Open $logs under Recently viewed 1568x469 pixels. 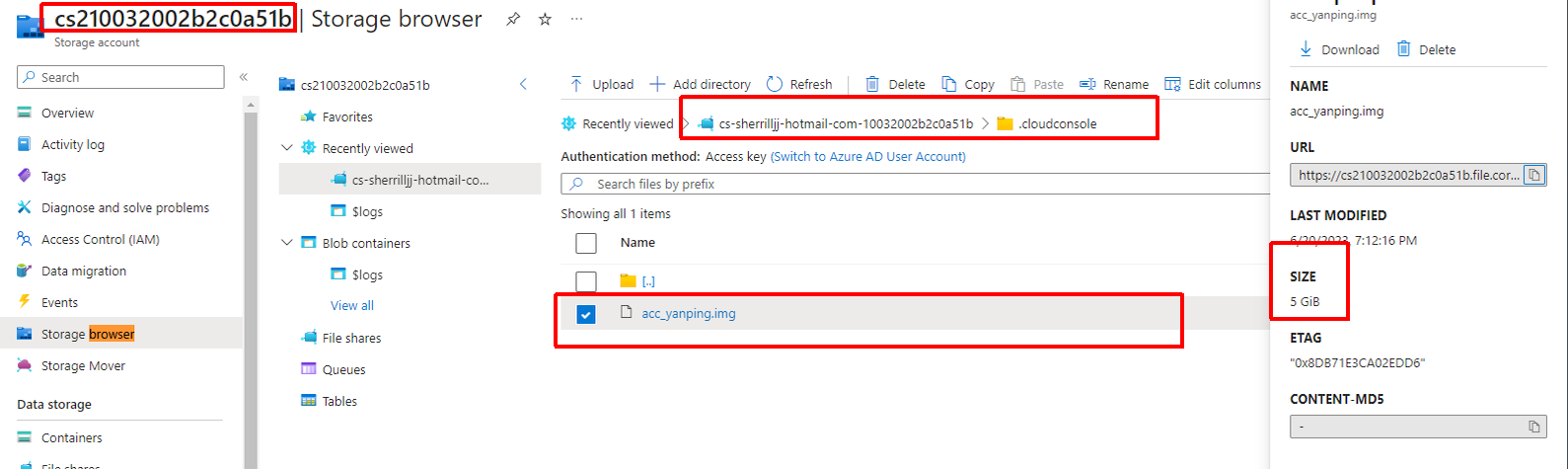click(x=367, y=212)
